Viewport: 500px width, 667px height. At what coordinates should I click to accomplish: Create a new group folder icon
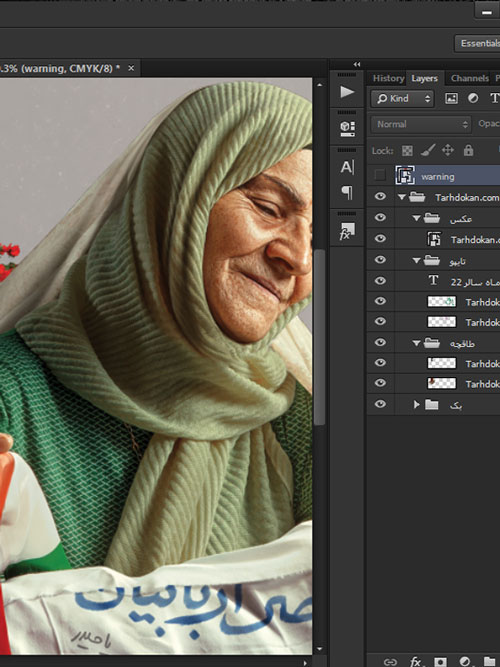(x=491, y=661)
